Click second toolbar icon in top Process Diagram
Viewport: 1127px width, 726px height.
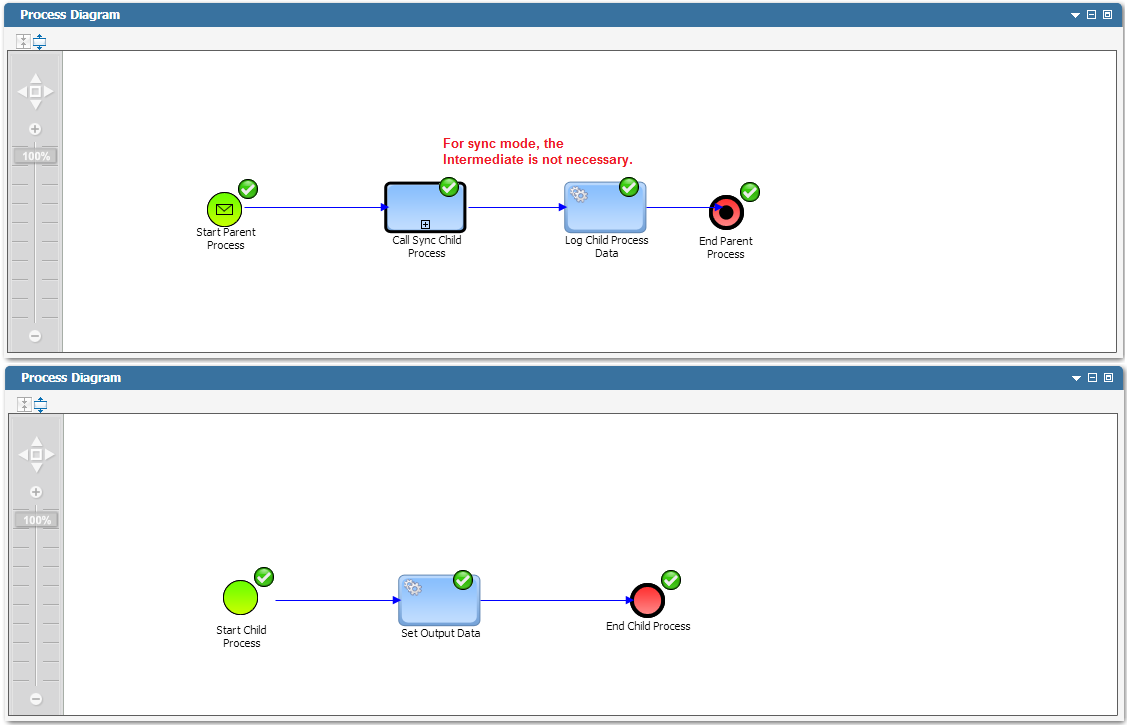pos(40,42)
